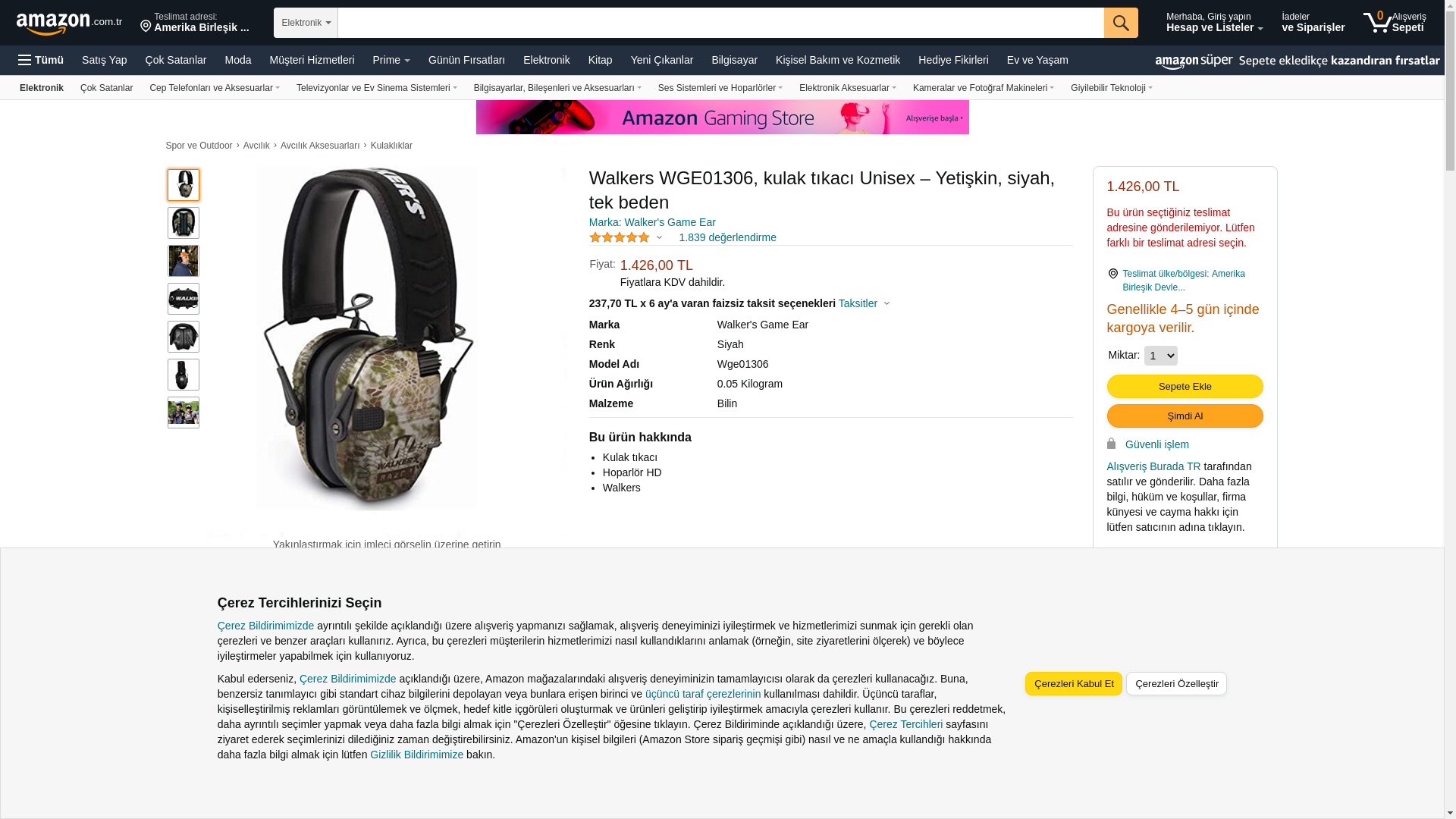Click the location pin beside Teslimat ülke/bölgesi
This screenshot has height=819, width=1456.
1112,274
